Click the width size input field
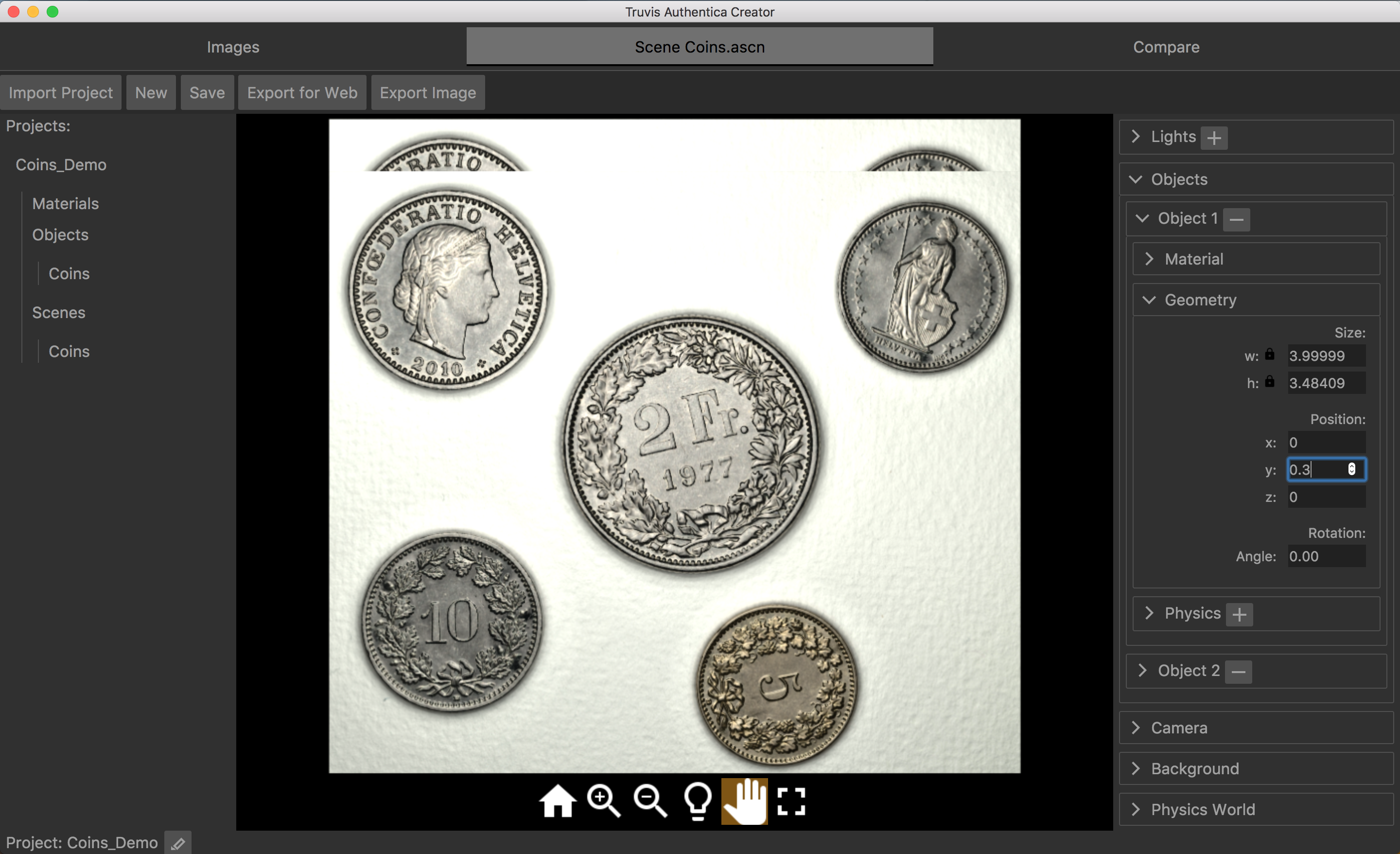 [x=1326, y=356]
